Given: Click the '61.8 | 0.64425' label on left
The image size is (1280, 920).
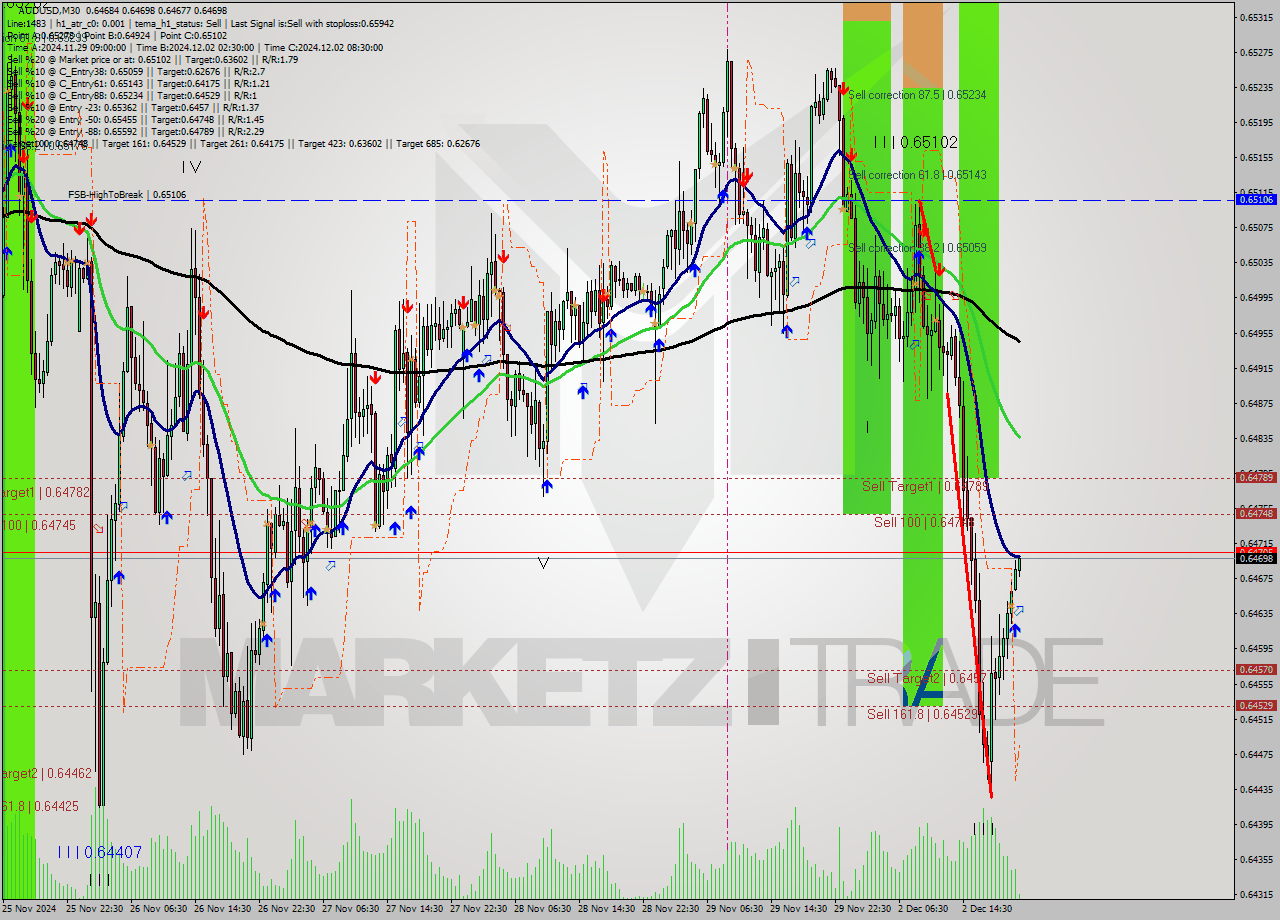Looking at the screenshot, I should click(39, 806).
